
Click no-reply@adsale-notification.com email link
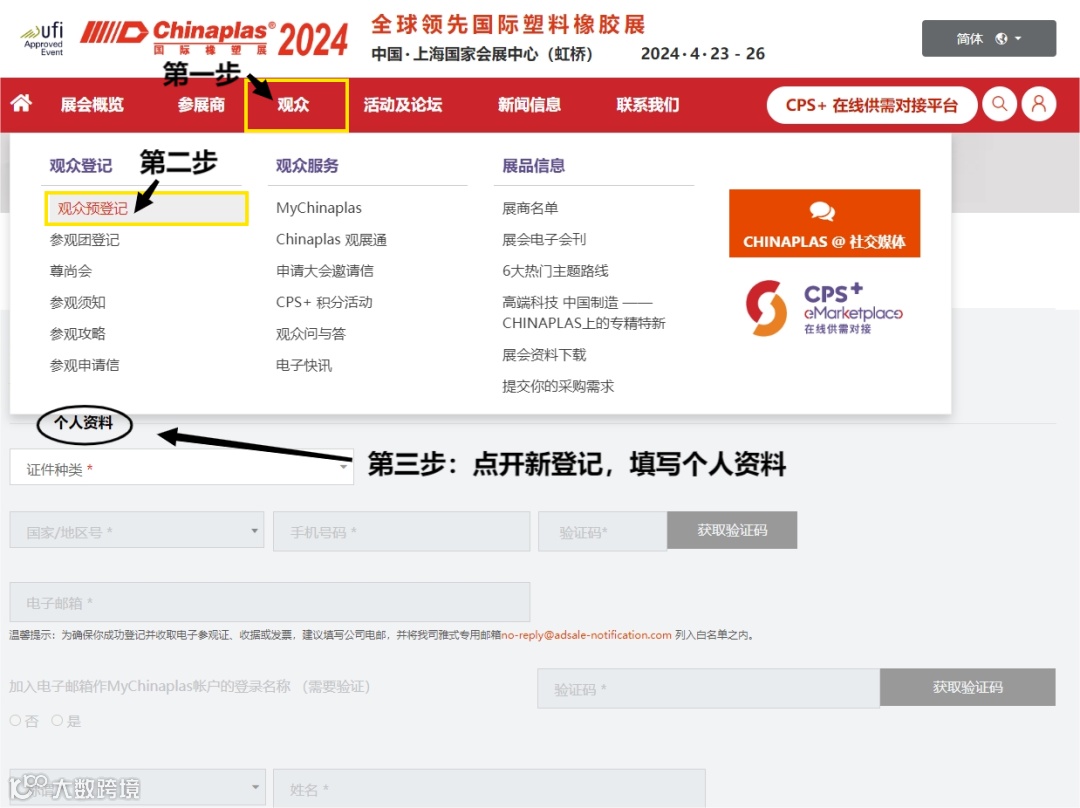point(586,635)
